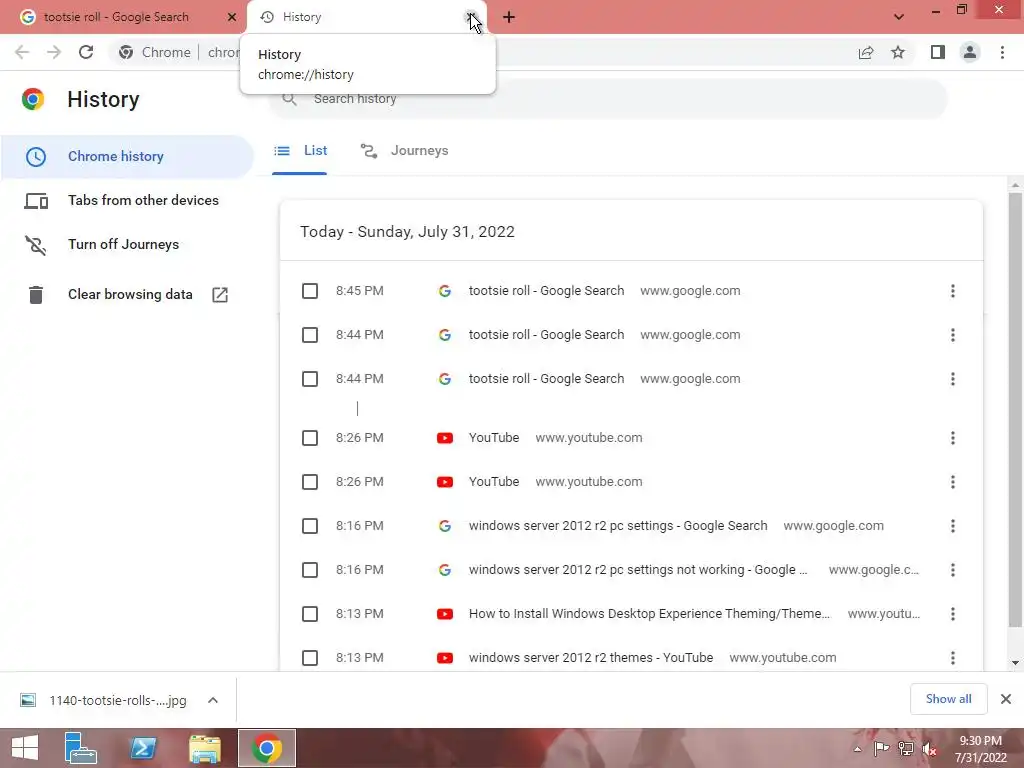Open File Explorer from the taskbar

click(205, 748)
